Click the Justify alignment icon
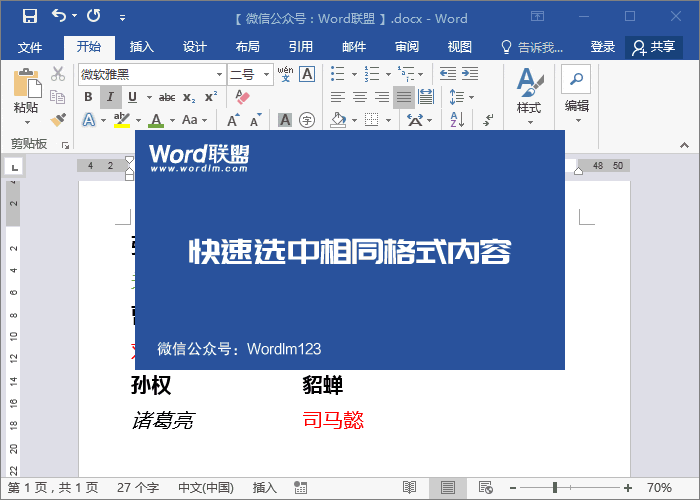The width and height of the screenshot is (700, 500). 404,97
